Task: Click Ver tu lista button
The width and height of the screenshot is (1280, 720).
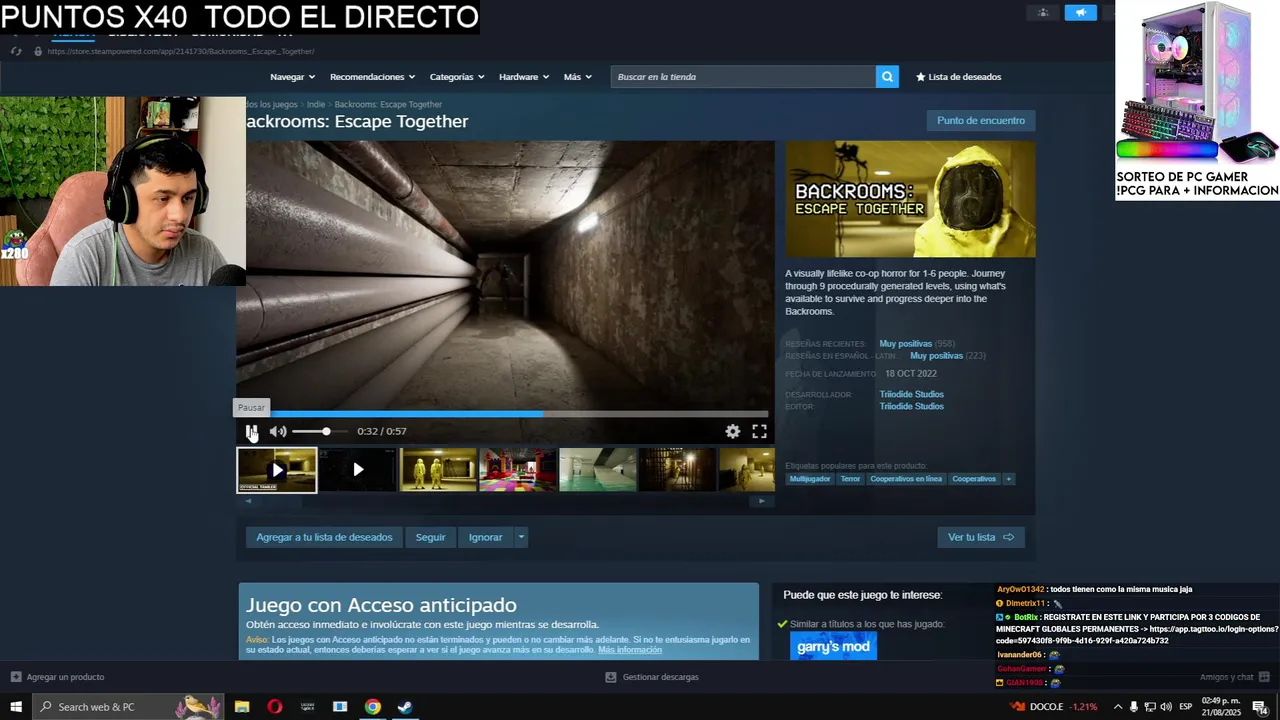Action: [x=981, y=537]
